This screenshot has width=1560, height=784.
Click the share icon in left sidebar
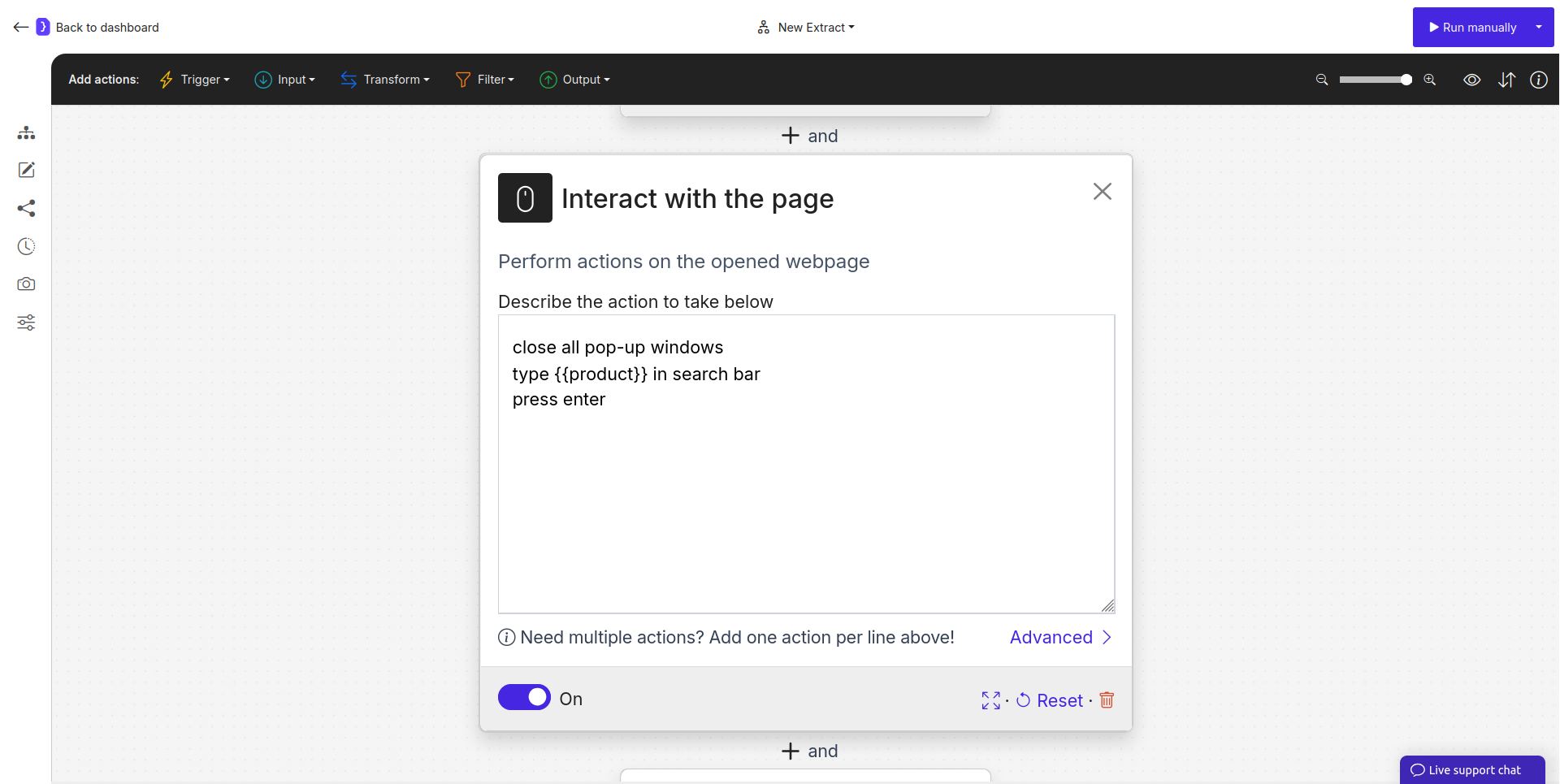pyautogui.click(x=26, y=209)
